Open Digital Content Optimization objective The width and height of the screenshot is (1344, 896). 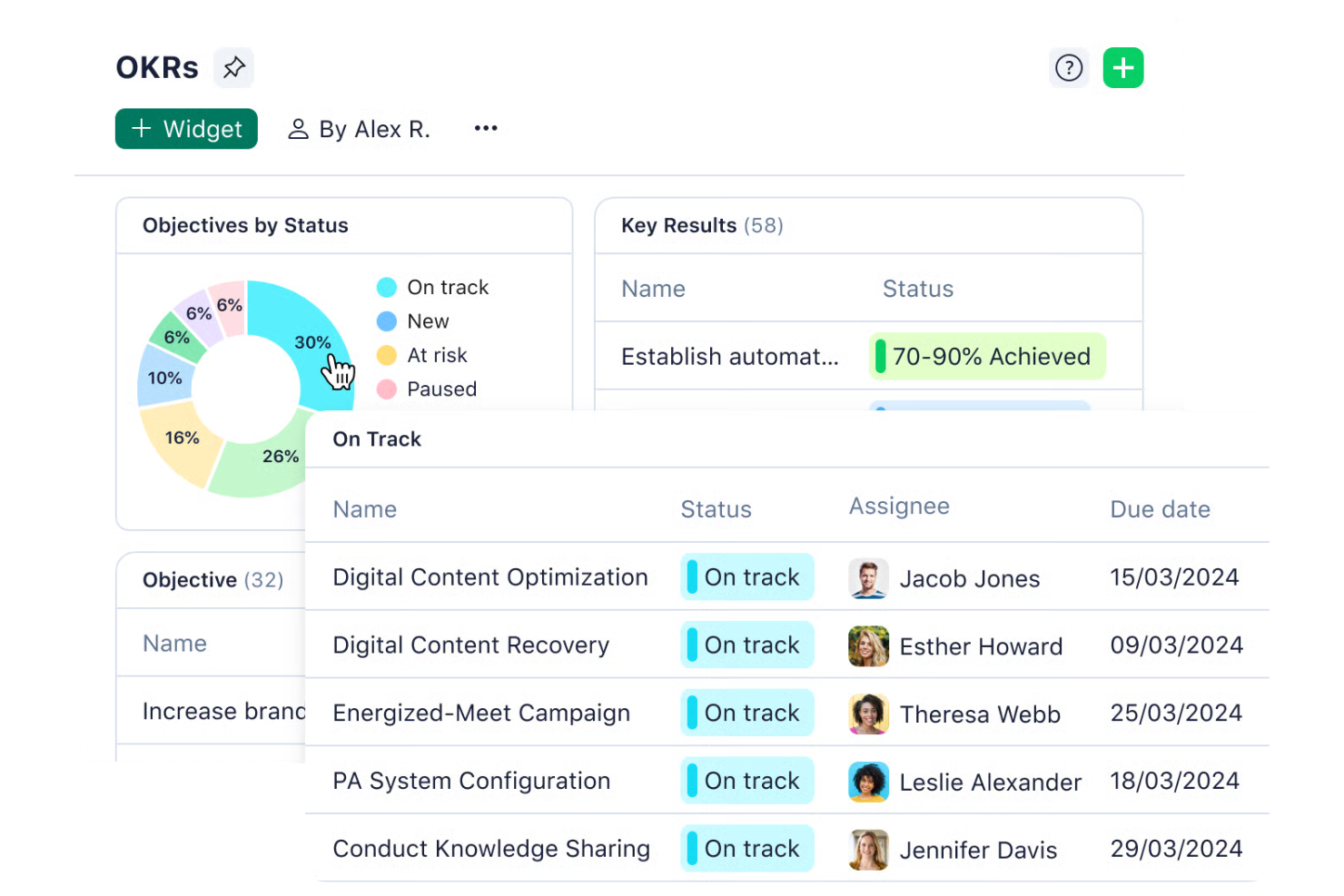[x=490, y=577]
